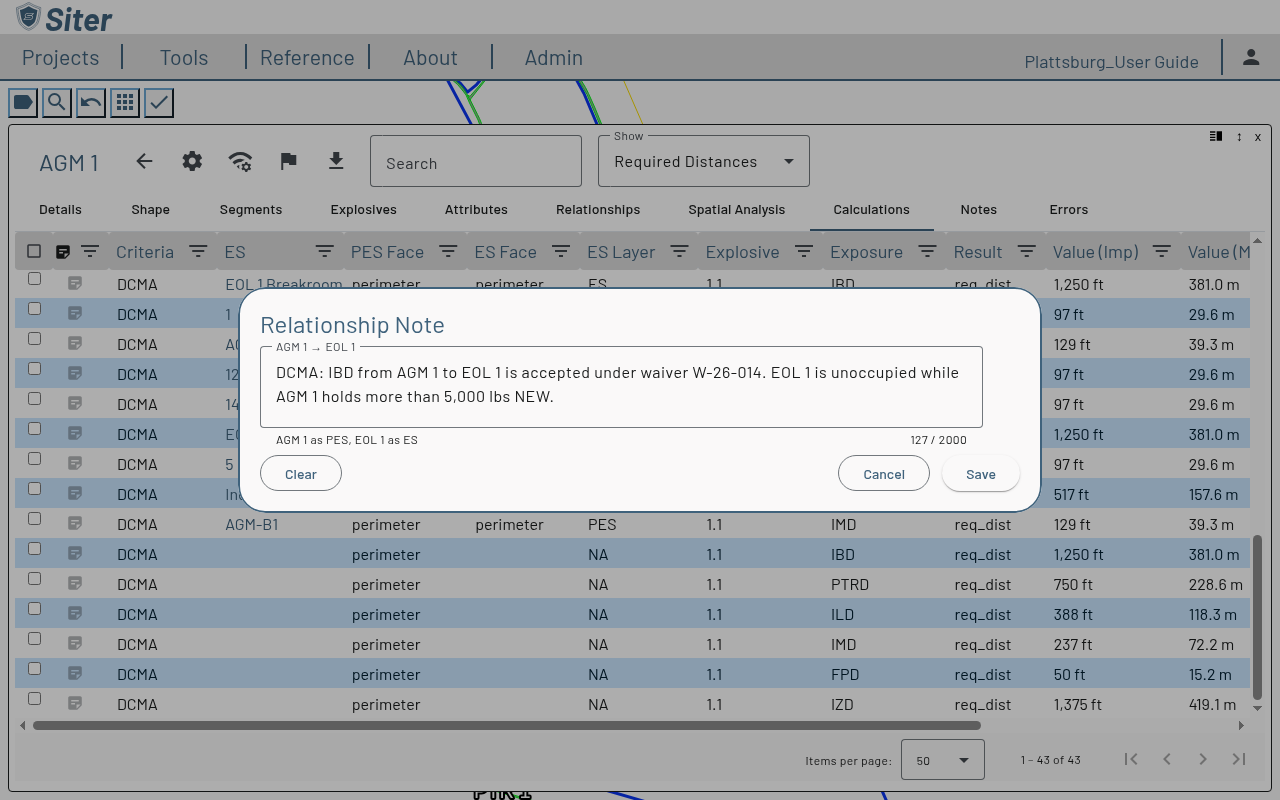Check the FPD row checkbox
The image size is (1280, 800).
pos(34,669)
